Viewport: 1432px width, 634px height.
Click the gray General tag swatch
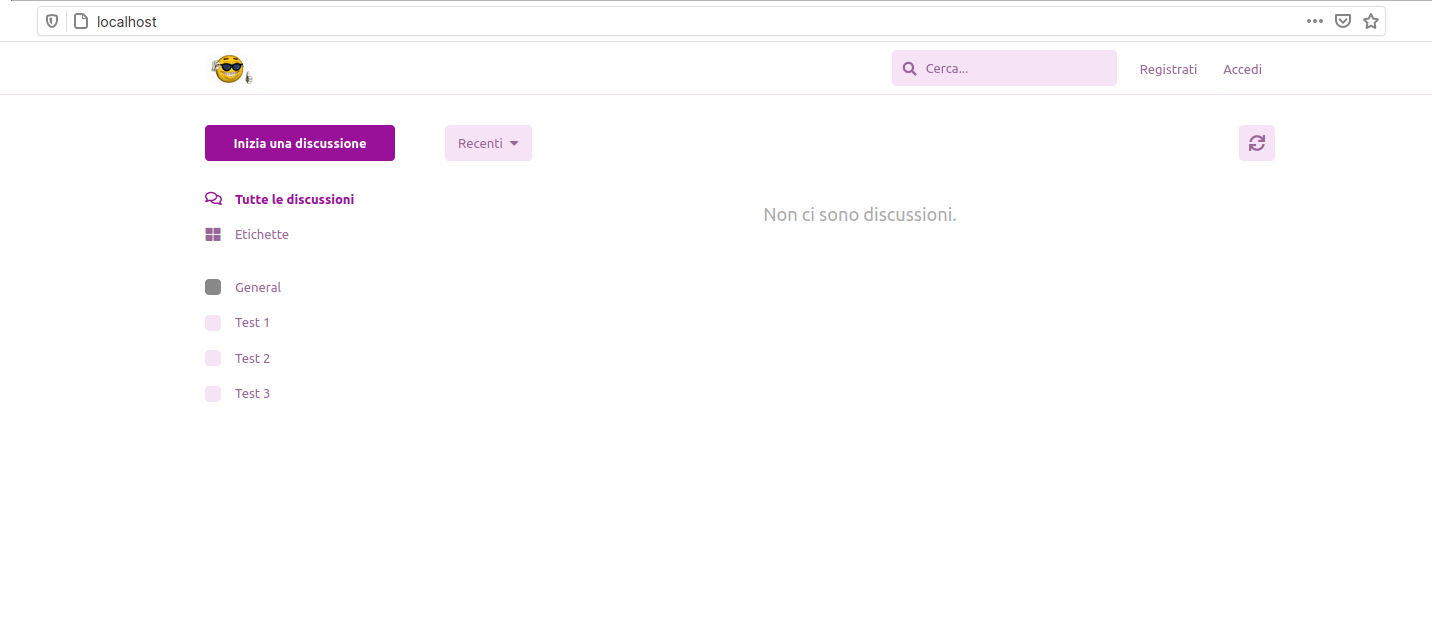click(213, 287)
